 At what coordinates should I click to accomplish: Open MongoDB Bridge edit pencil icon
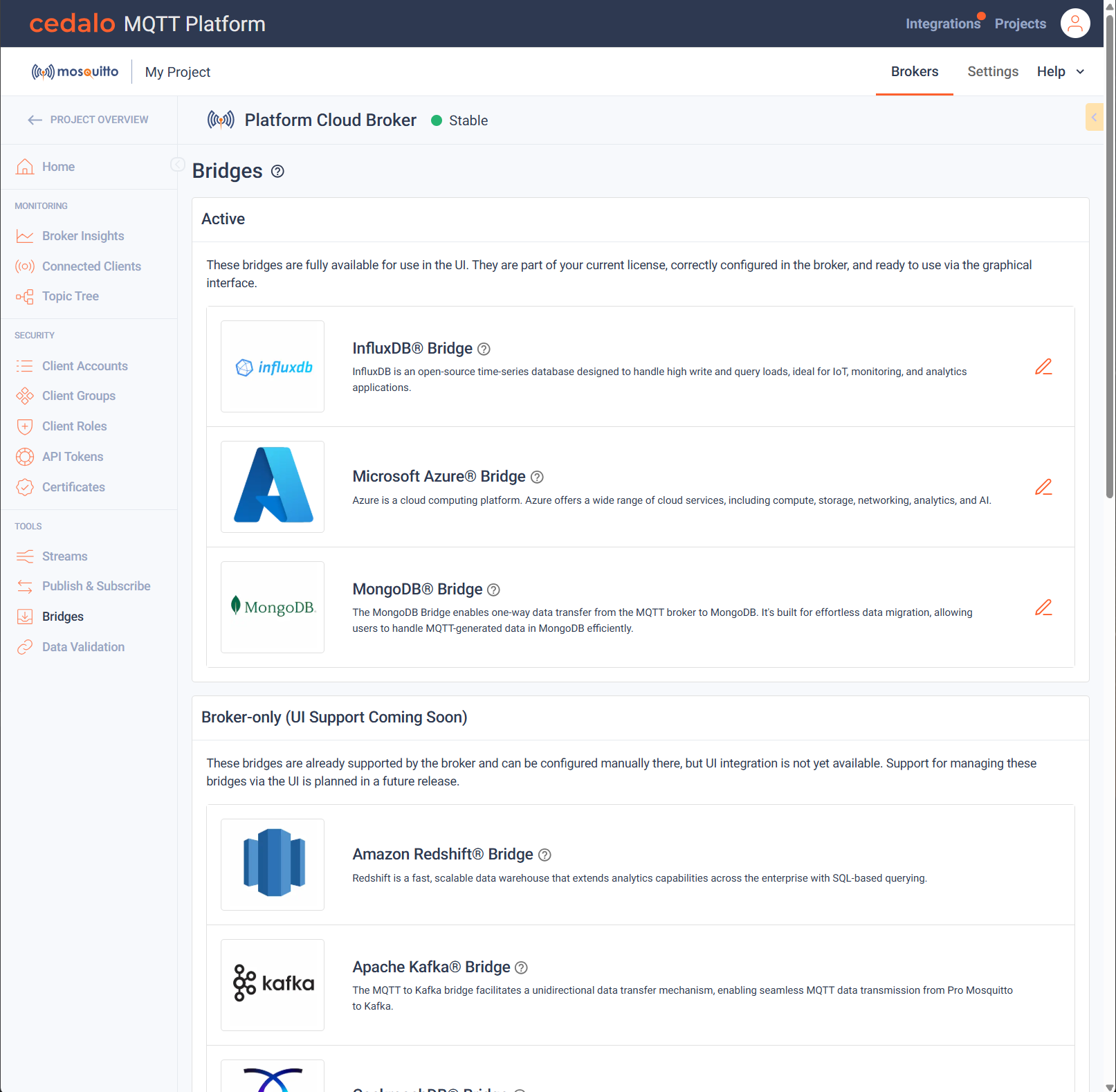click(x=1043, y=608)
